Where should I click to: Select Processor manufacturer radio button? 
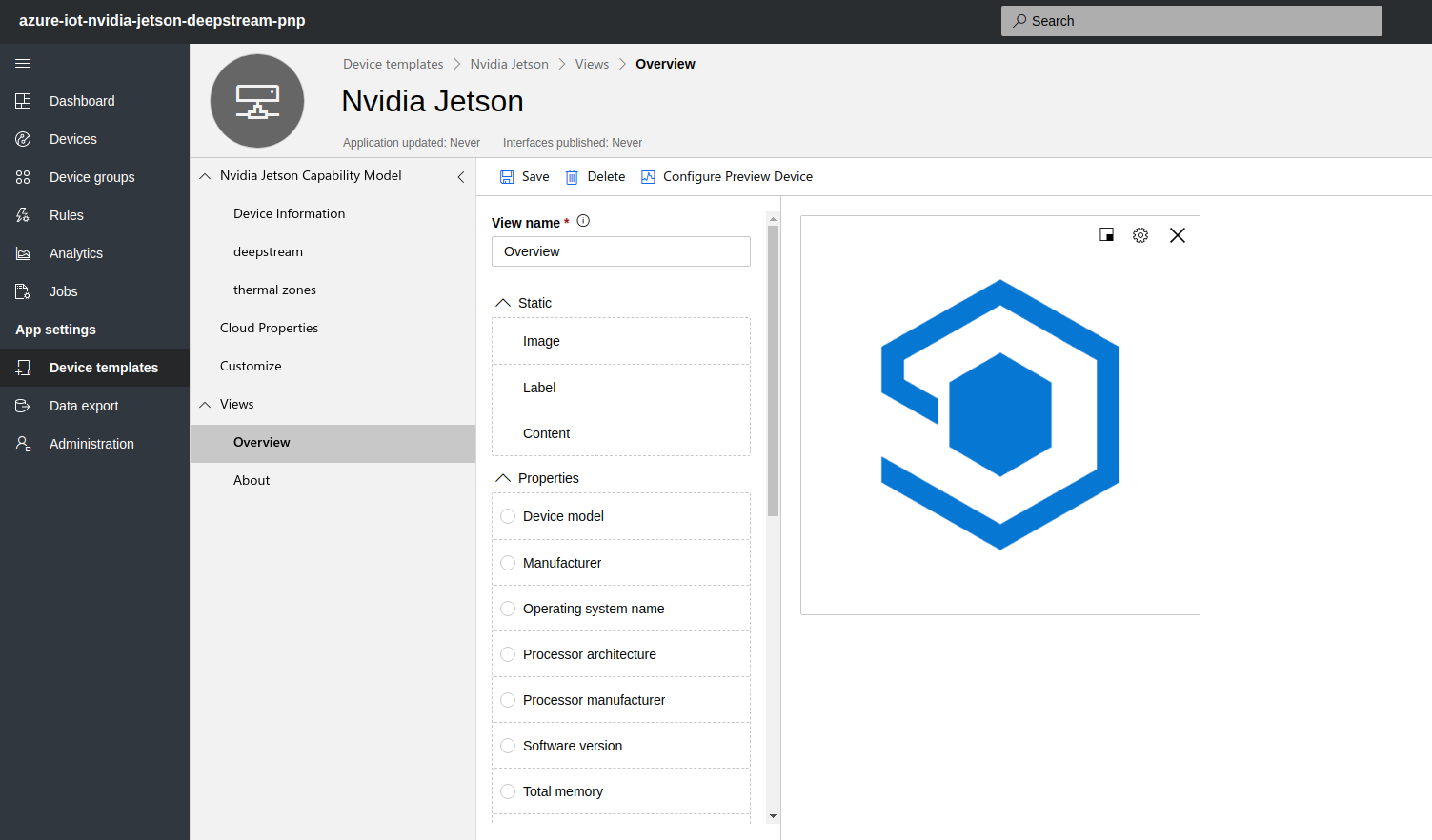(x=508, y=700)
